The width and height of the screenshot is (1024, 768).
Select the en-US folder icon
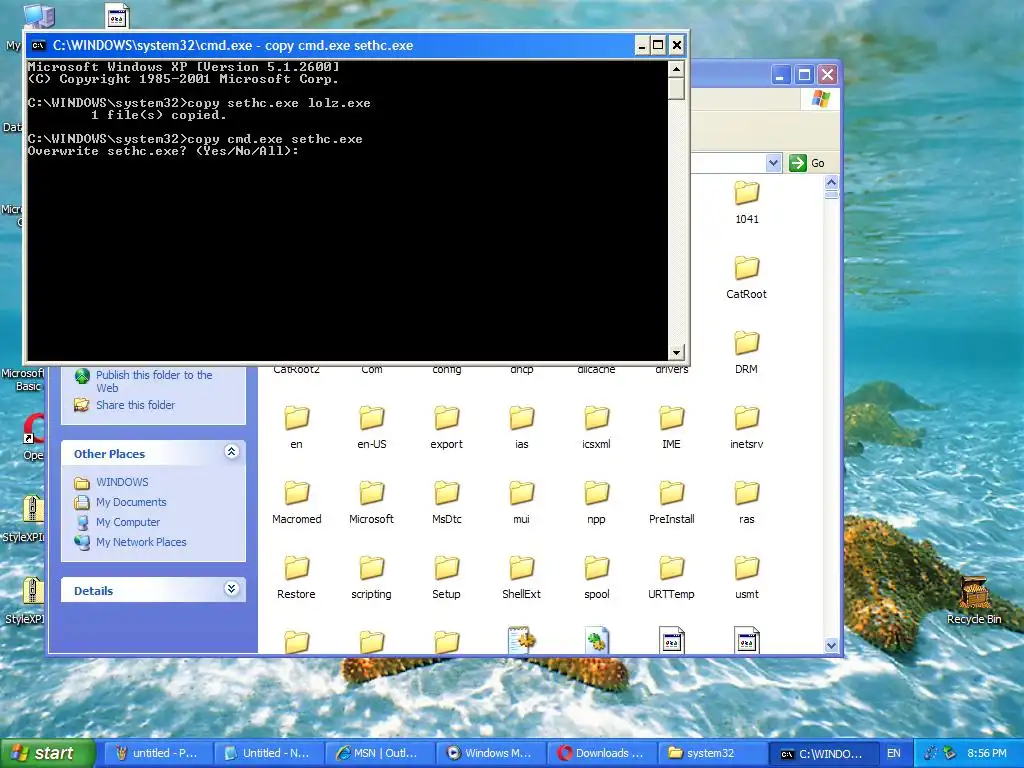[372, 418]
